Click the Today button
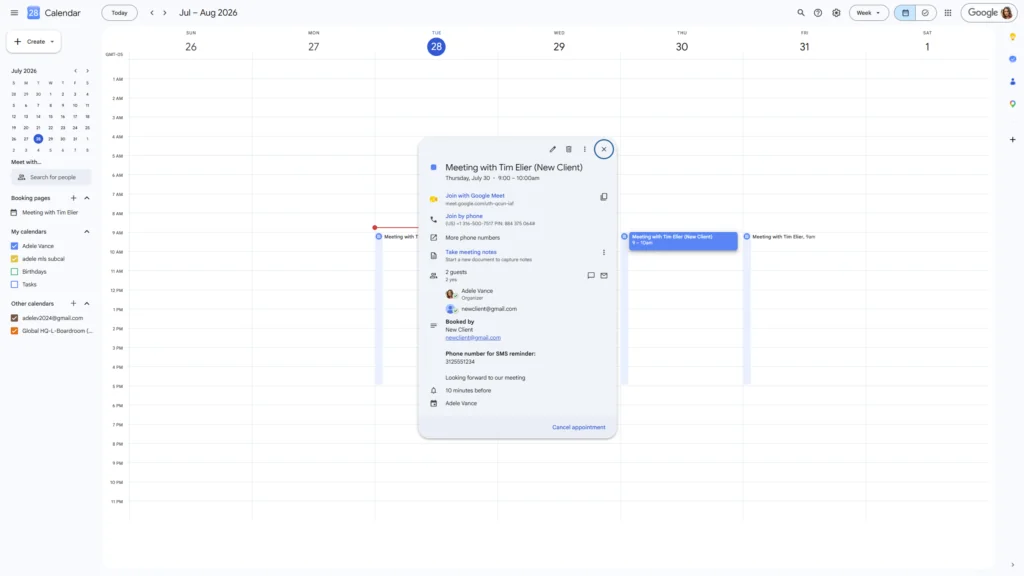 click(120, 12)
